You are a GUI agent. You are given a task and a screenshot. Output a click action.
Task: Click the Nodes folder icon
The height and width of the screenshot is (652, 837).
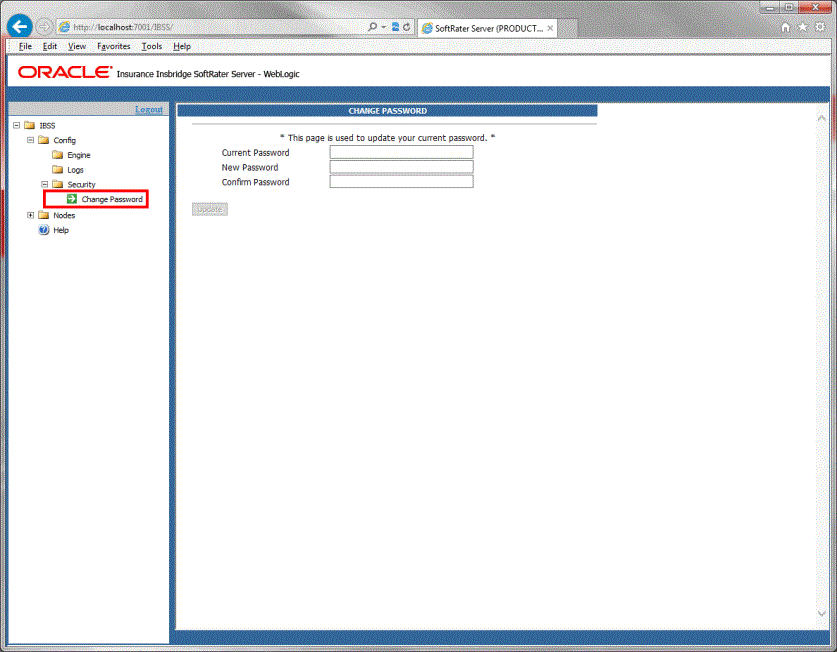coord(44,215)
